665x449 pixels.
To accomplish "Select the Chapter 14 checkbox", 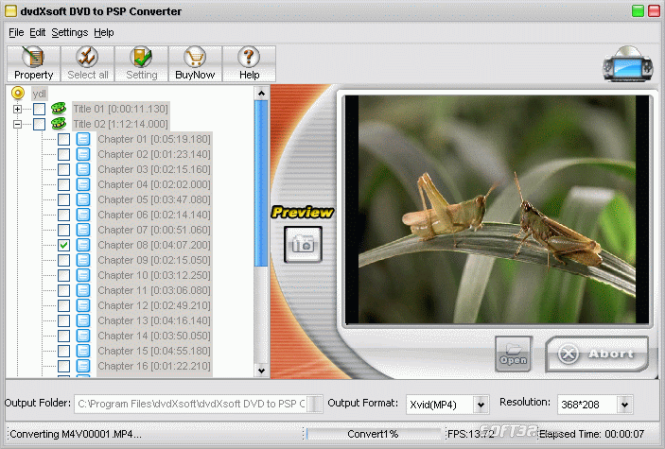I will coord(64,336).
